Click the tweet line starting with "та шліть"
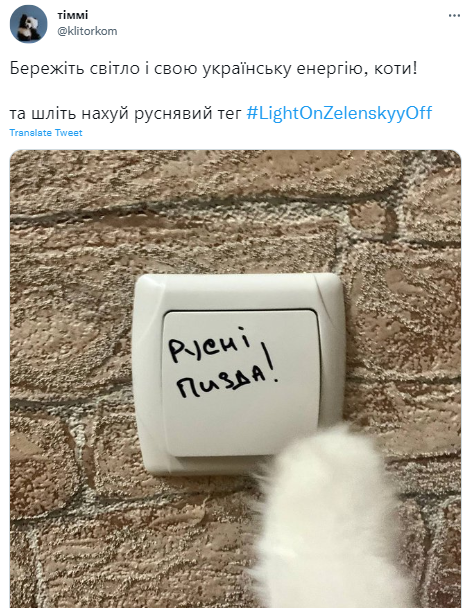 point(221,113)
